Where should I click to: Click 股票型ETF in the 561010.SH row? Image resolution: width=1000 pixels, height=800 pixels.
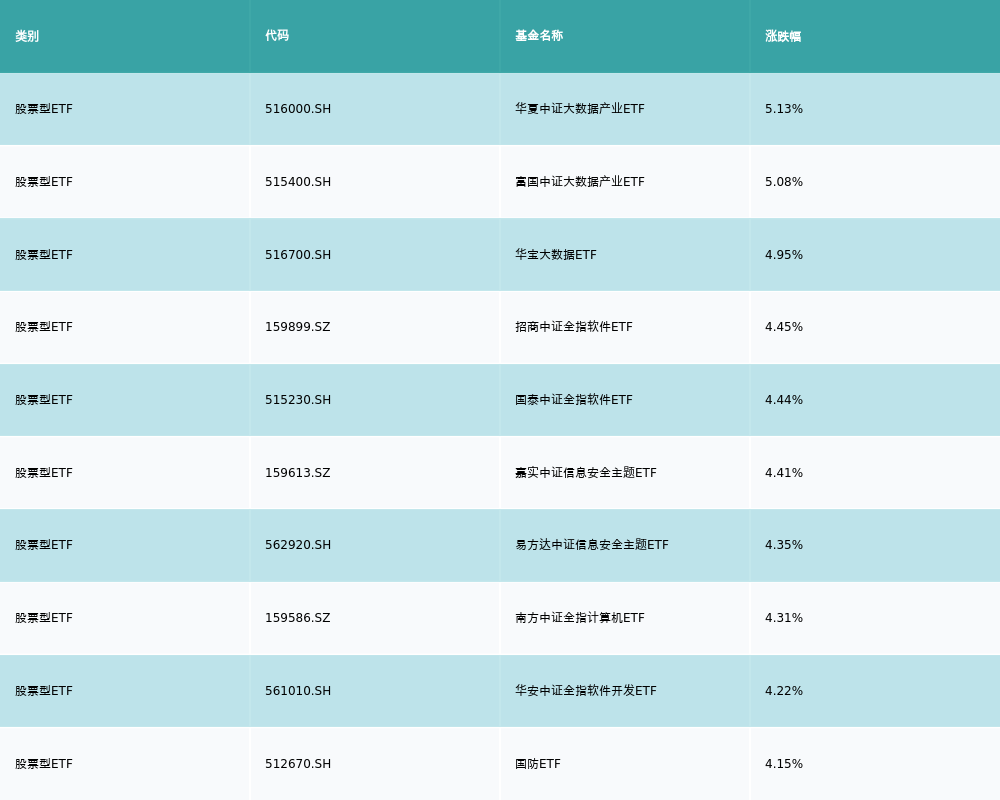[44, 691]
